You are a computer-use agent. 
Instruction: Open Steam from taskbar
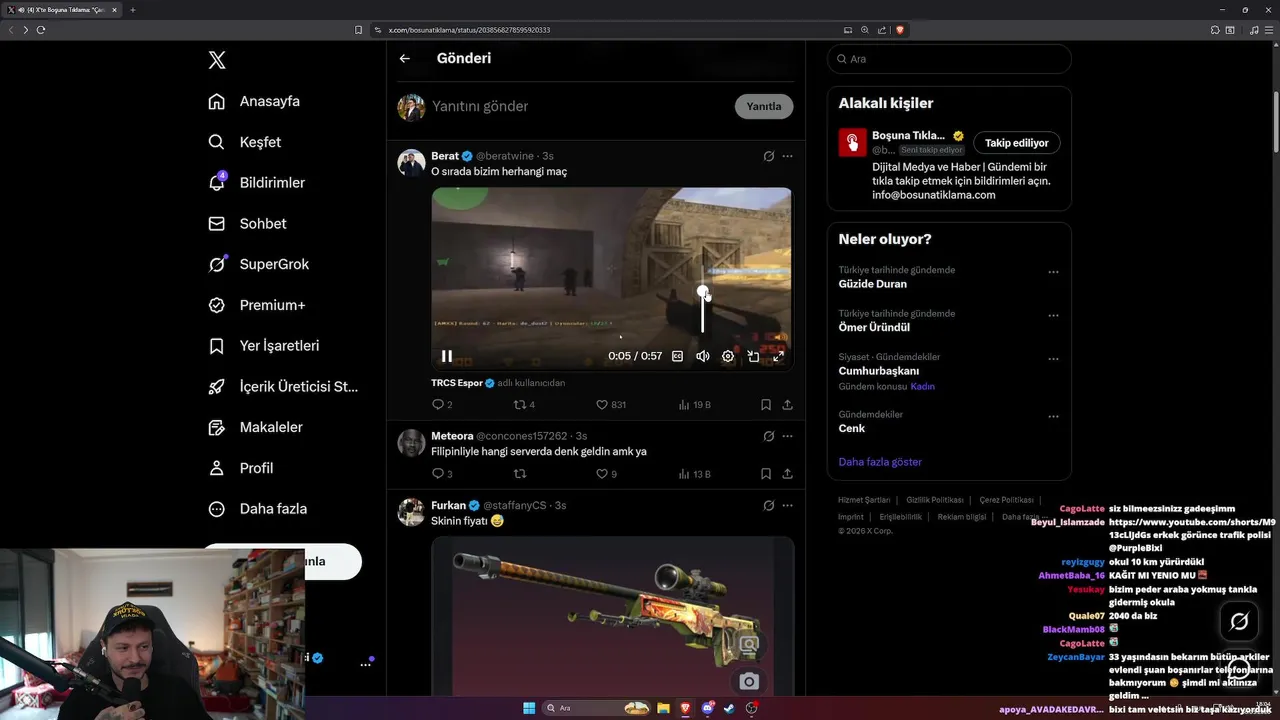729,708
